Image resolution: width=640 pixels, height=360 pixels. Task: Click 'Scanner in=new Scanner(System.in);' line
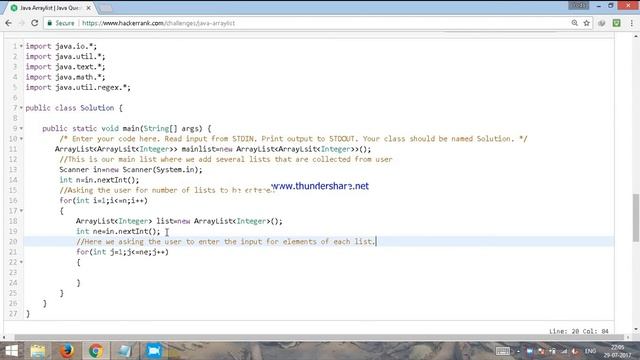tap(131, 169)
